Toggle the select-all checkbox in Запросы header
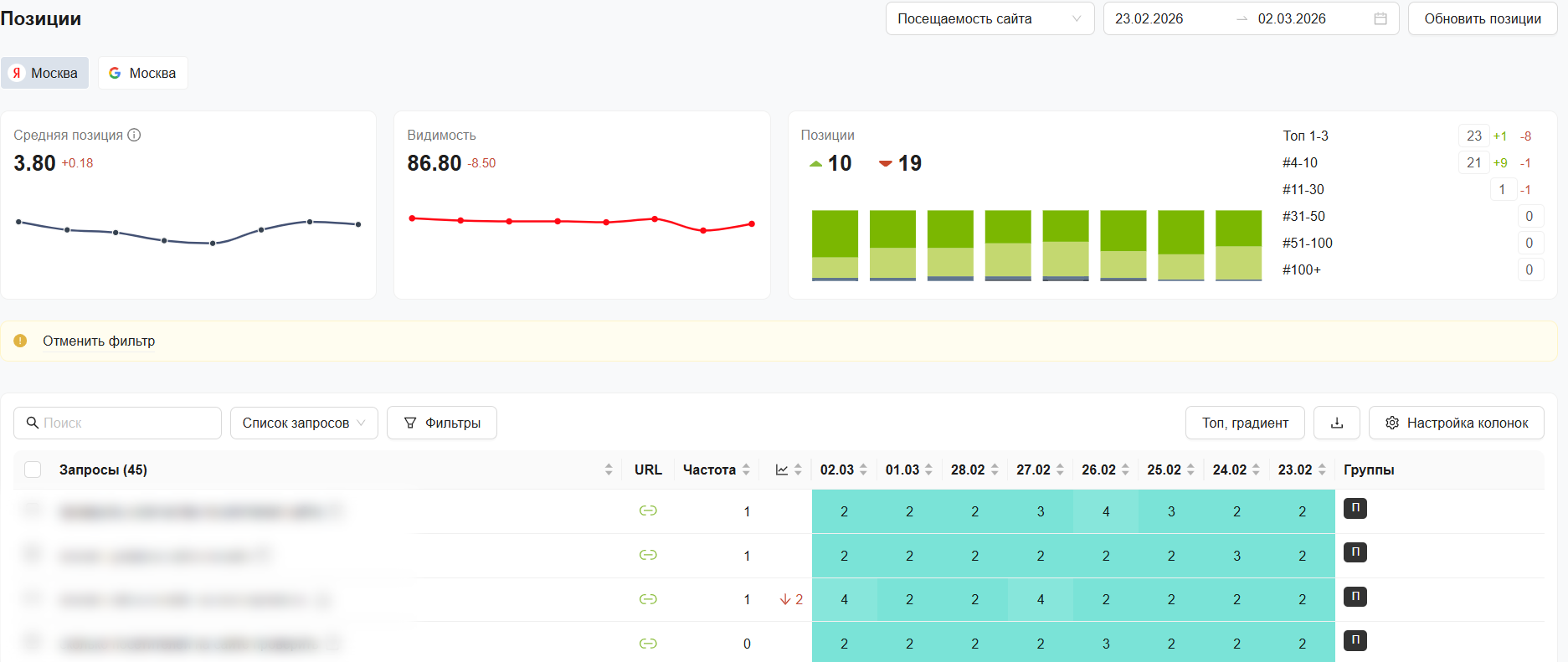 coord(33,470)
